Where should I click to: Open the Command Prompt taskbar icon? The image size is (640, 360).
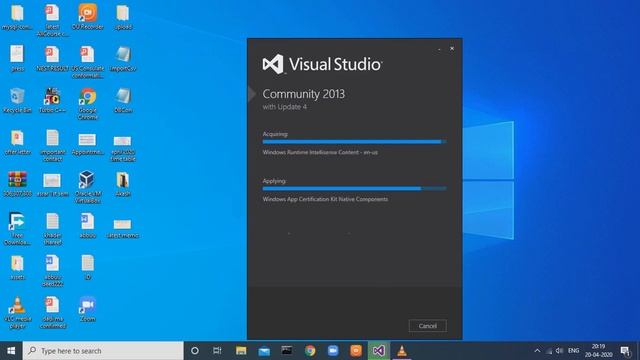tap(287, 351)
